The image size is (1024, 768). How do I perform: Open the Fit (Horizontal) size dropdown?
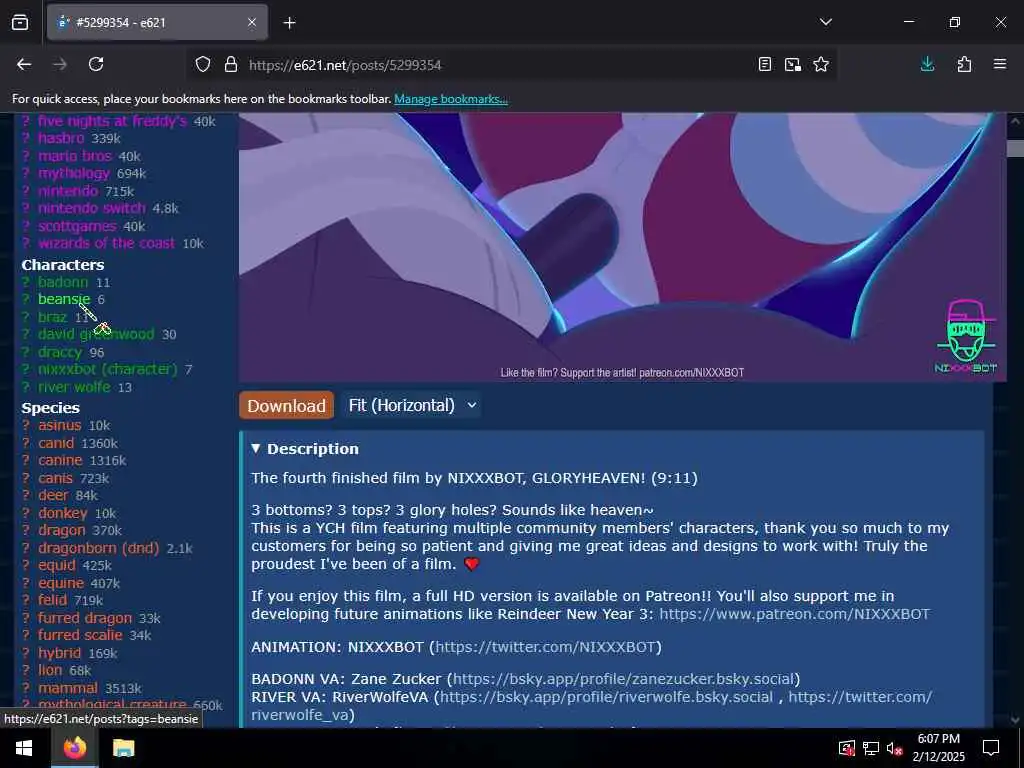412,406
